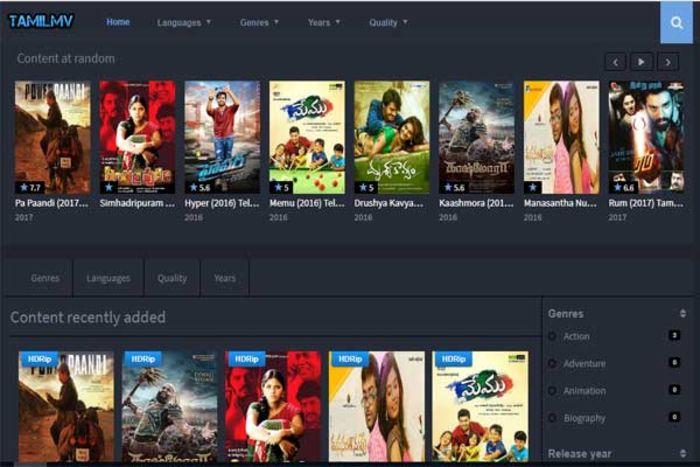Image resolution: width=700 pixels, height=467 pixels.
Task: Switch to the Languages tab
Action: tap(108, 278)
